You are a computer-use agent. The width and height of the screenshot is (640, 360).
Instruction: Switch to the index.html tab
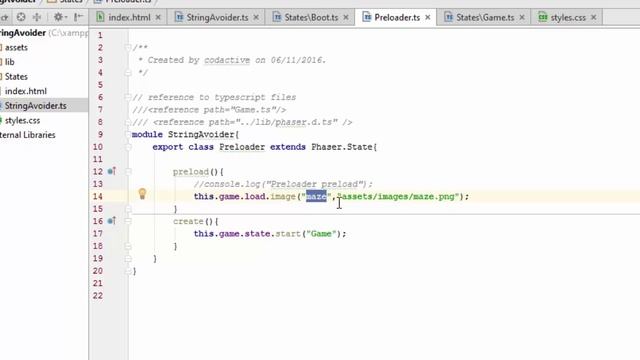tap(129, 18)
